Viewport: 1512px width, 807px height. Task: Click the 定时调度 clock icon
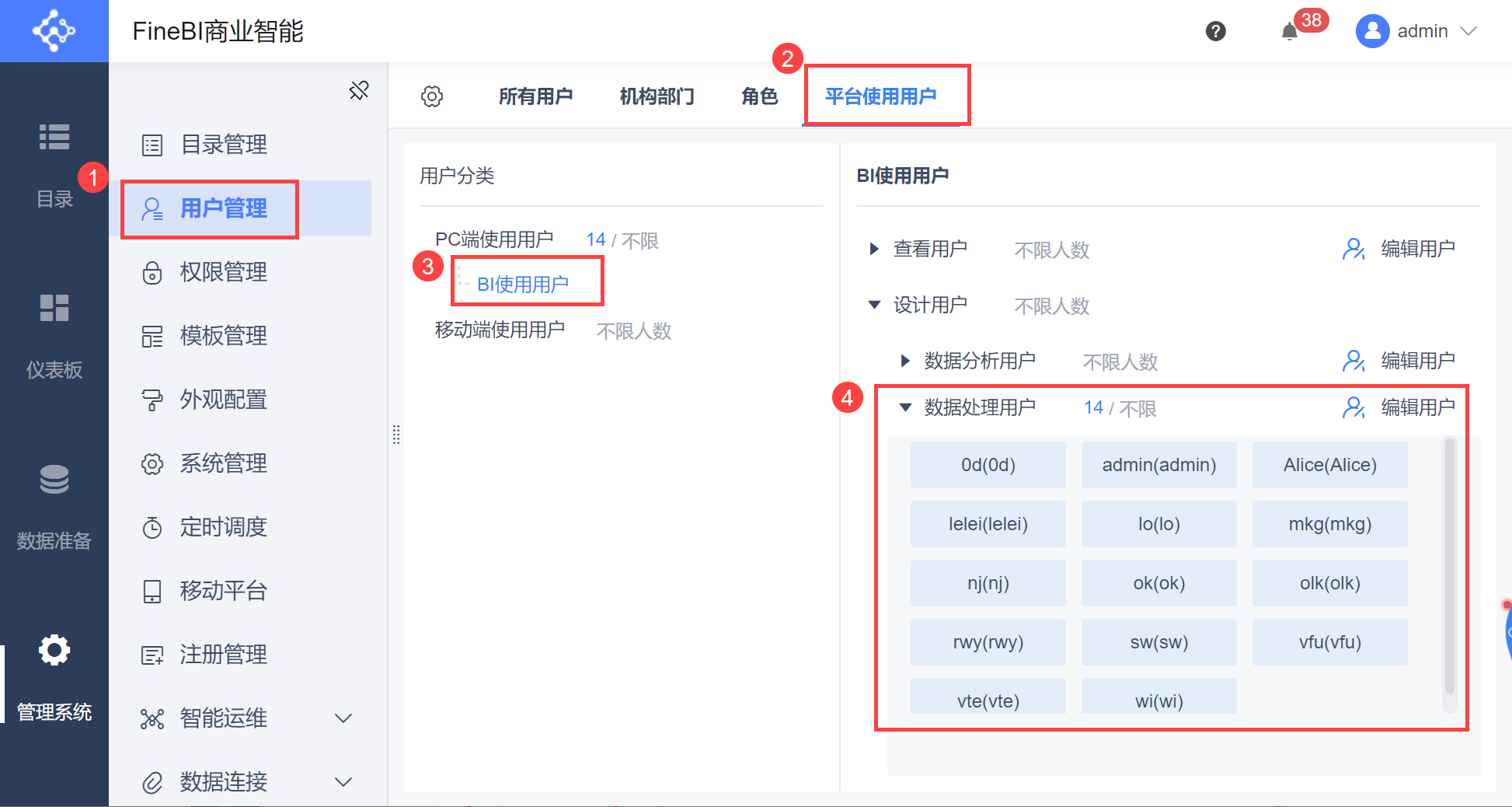tap(152, 528)
